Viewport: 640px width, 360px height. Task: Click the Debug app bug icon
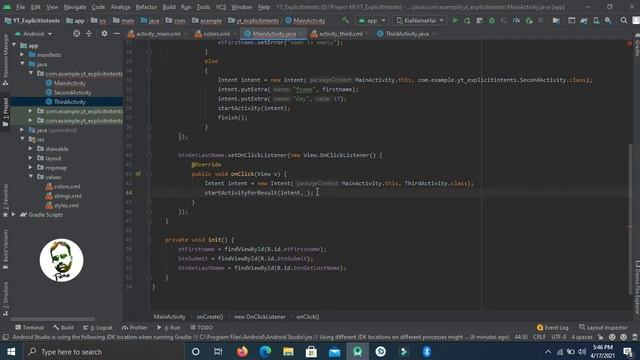coord(492,20)
